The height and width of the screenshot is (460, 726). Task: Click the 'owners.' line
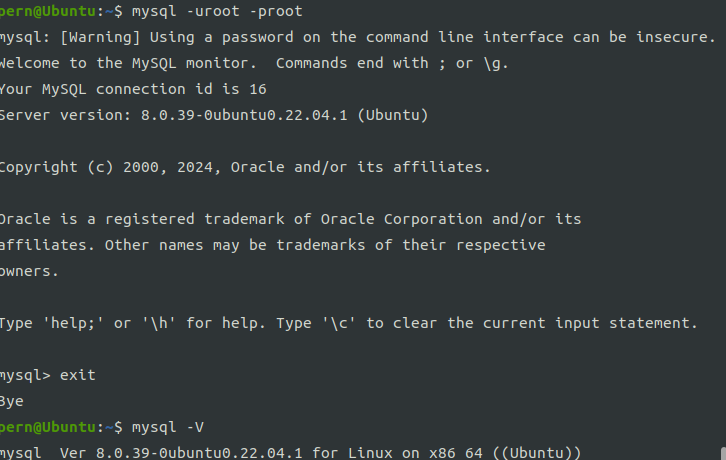[x=29, y=271]
